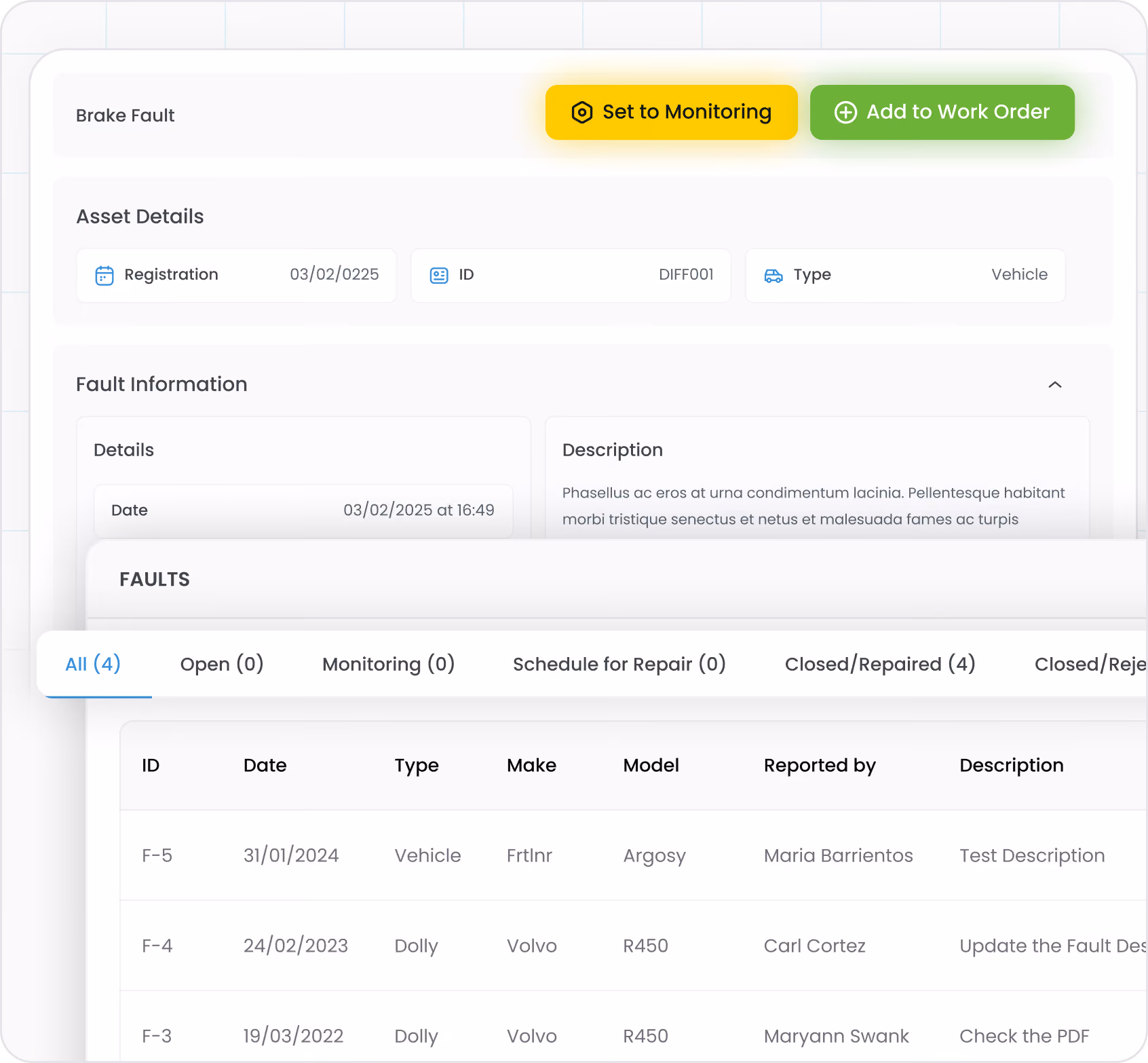Screen dimensions: 1148x1063
Task: Collapse the Fault Information section chevron
Action: (x=1054, y=385)
